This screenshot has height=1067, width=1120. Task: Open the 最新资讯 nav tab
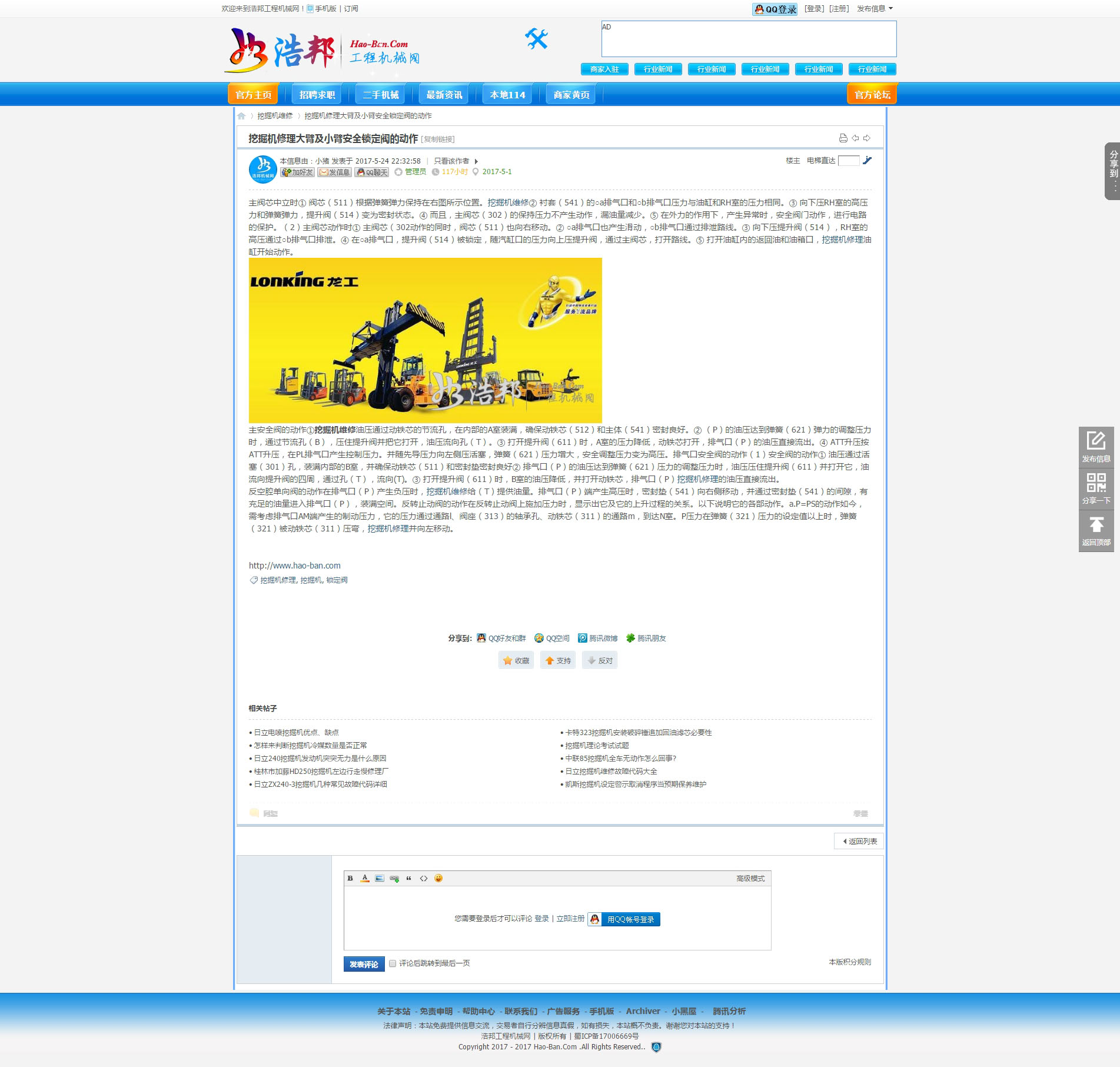tap(444, 94)
